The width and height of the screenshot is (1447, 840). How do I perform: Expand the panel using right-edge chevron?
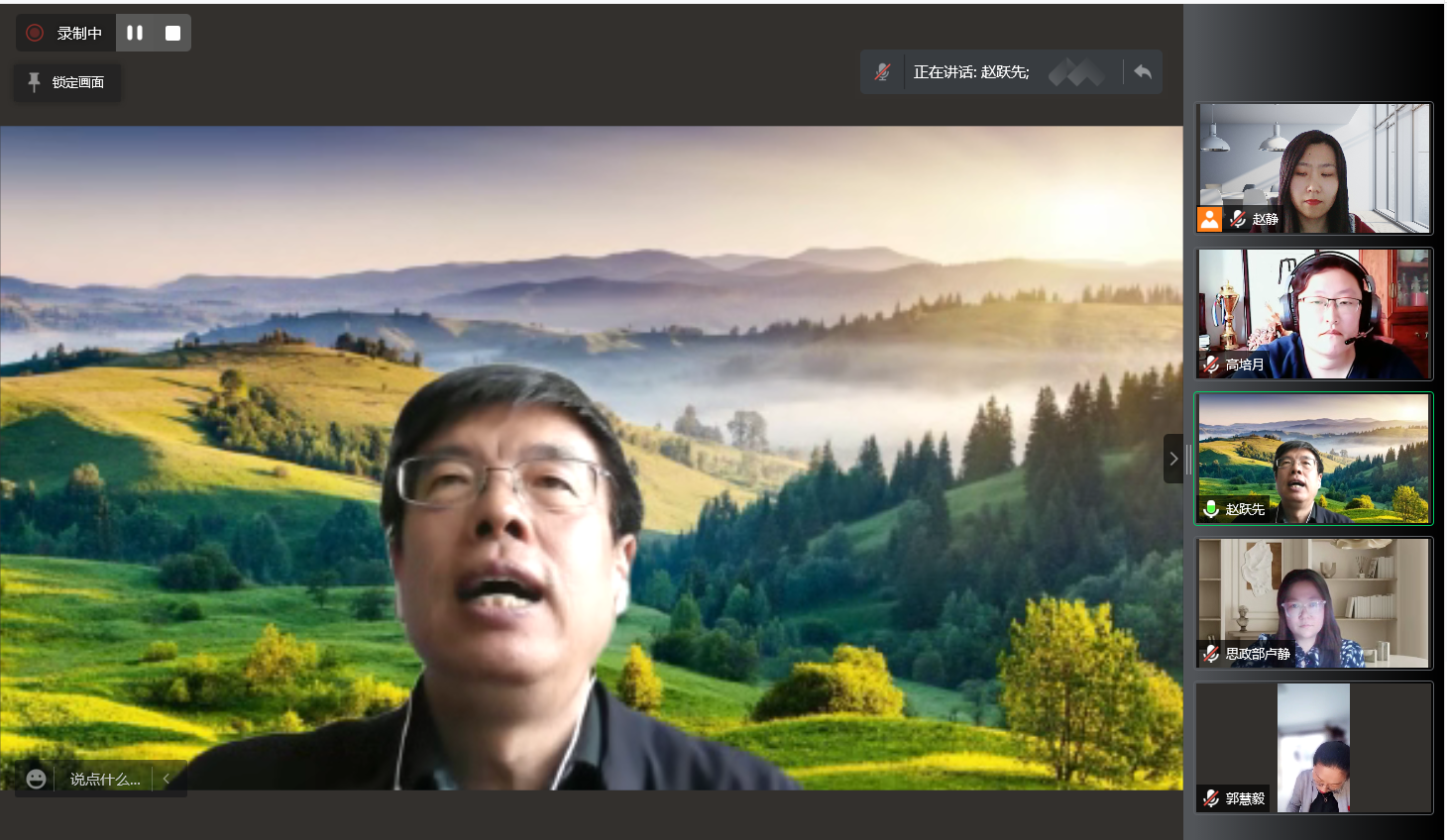1173,458
